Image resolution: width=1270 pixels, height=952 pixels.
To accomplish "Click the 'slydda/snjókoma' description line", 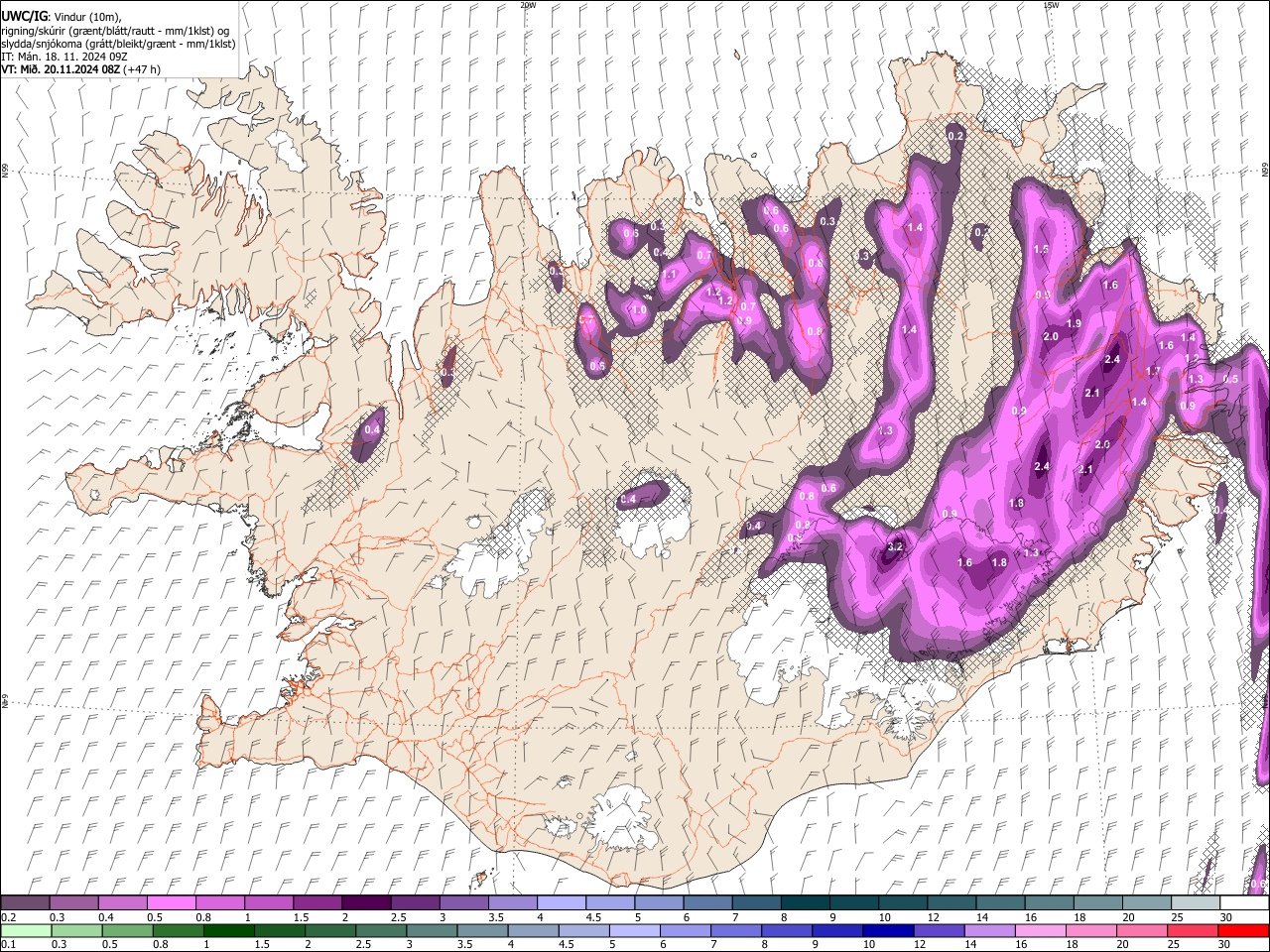I will (x=118, y=44).
